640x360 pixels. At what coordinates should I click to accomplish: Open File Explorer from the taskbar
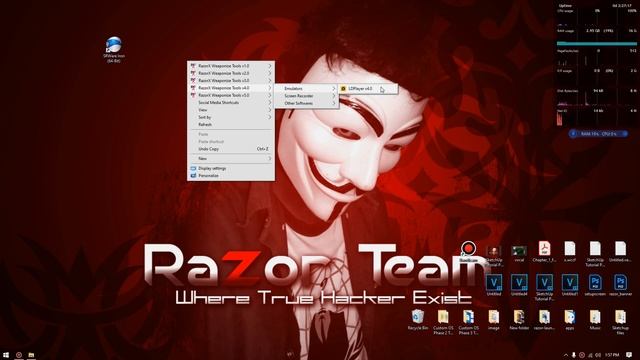pyautogui.click(x=31, y=355)
